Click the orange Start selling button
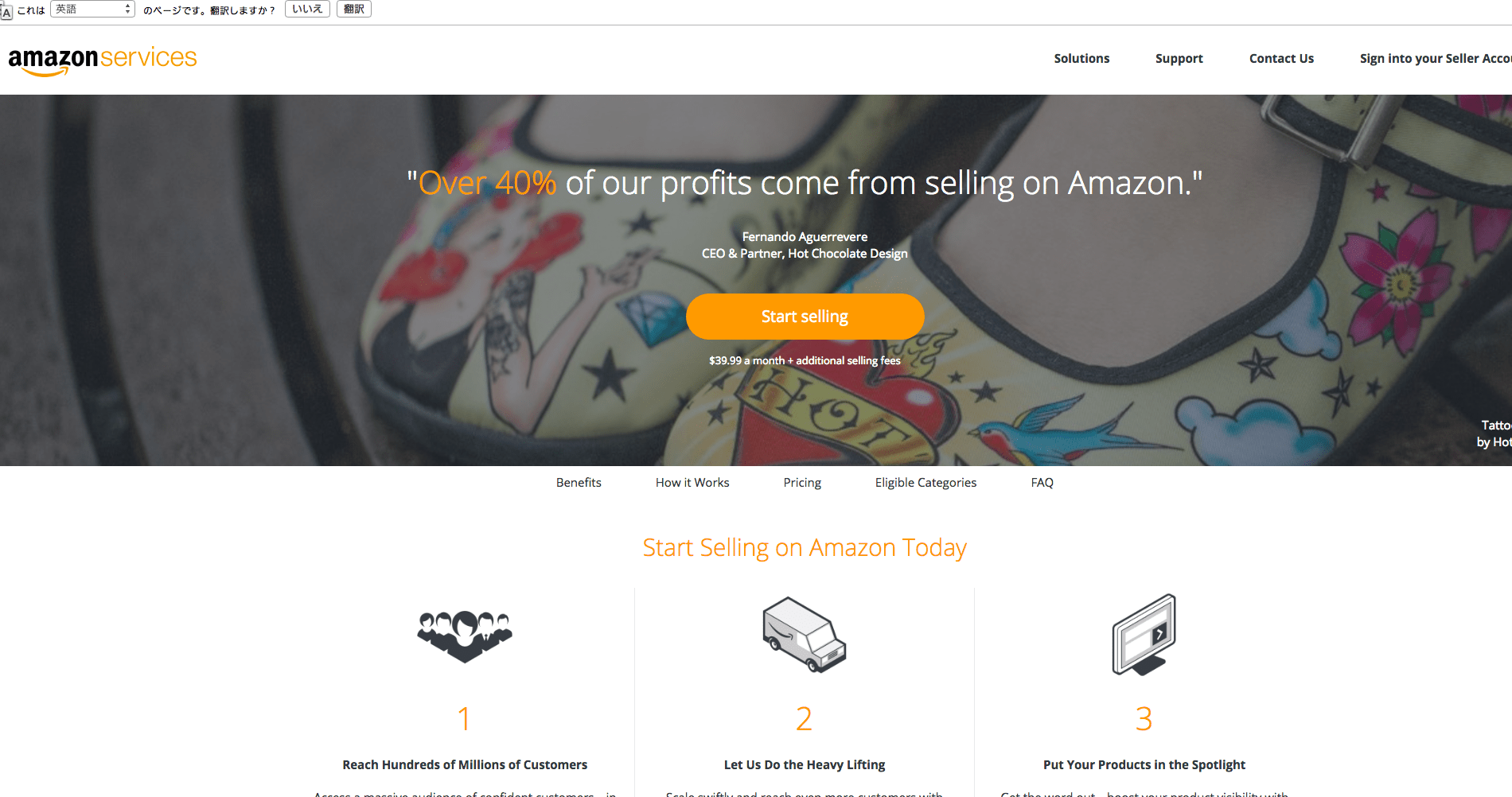Image resolution: width=1512 pixels, height=797 pixels. pos(805,317)
